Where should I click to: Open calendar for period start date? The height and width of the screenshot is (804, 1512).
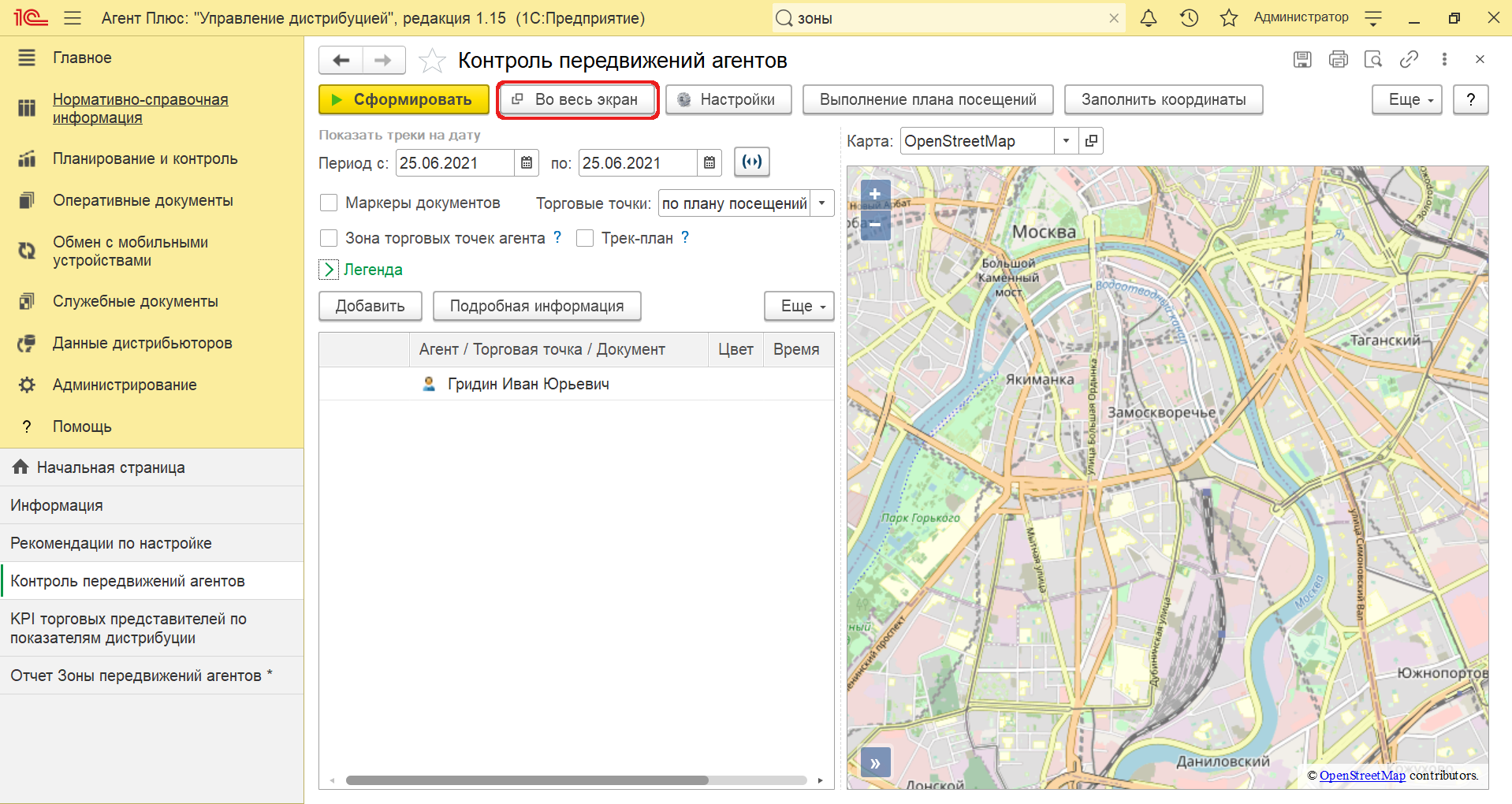(x=527, y=163)
